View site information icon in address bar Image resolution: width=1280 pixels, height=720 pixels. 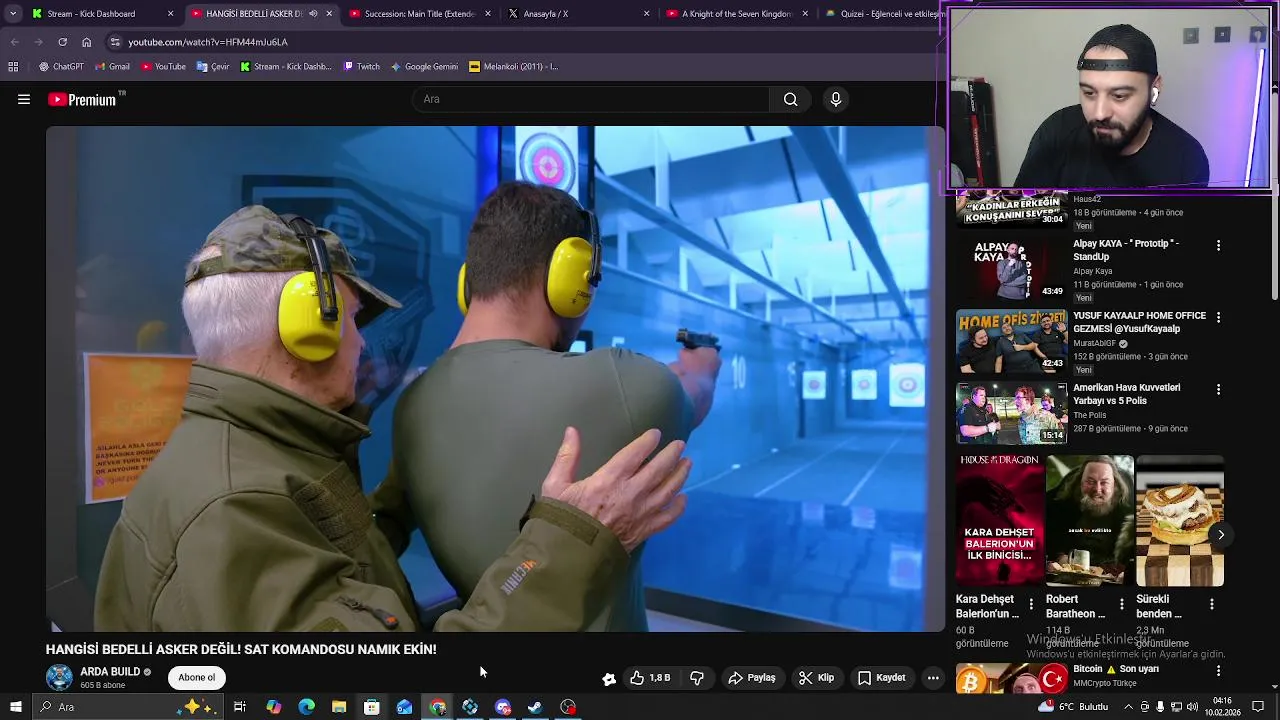coord(115,42)
